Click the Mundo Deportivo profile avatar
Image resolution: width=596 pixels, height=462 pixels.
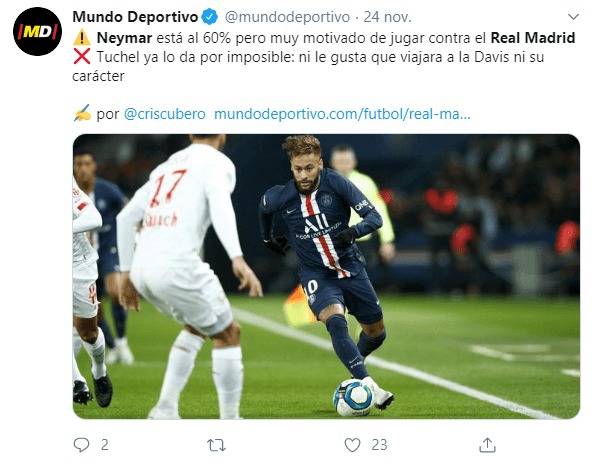click(x=37, y=31)
